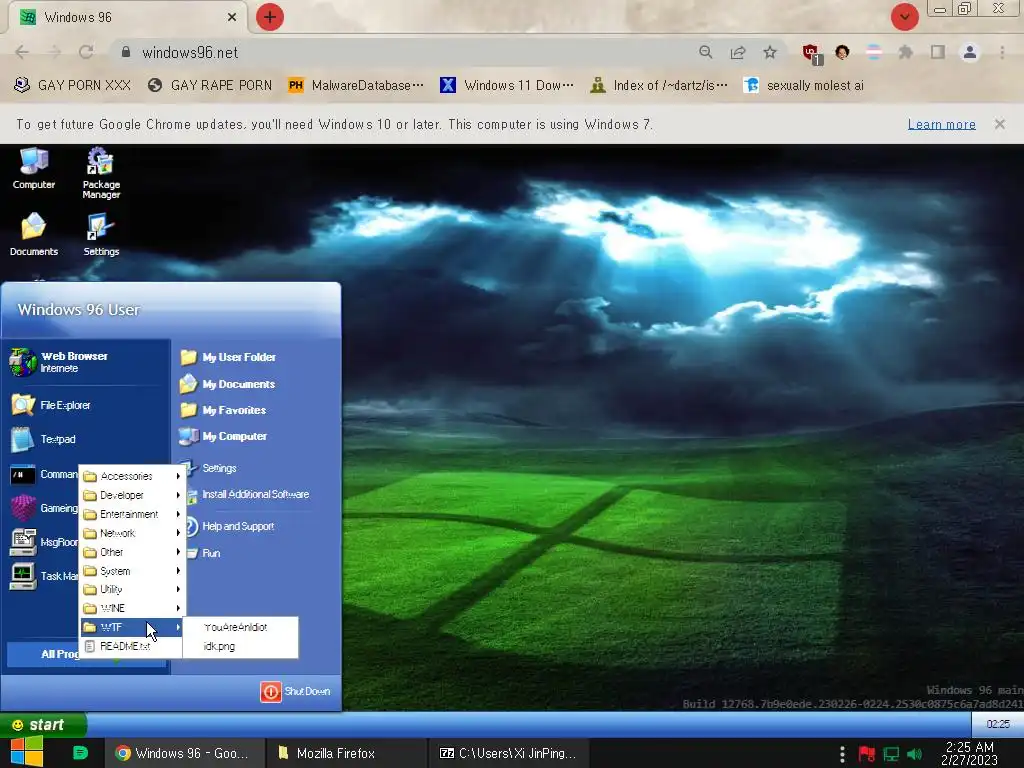This screenshot has height=768, width=1024.
Task: Open the Chrome profile avatar
Action: pos(970,52)
